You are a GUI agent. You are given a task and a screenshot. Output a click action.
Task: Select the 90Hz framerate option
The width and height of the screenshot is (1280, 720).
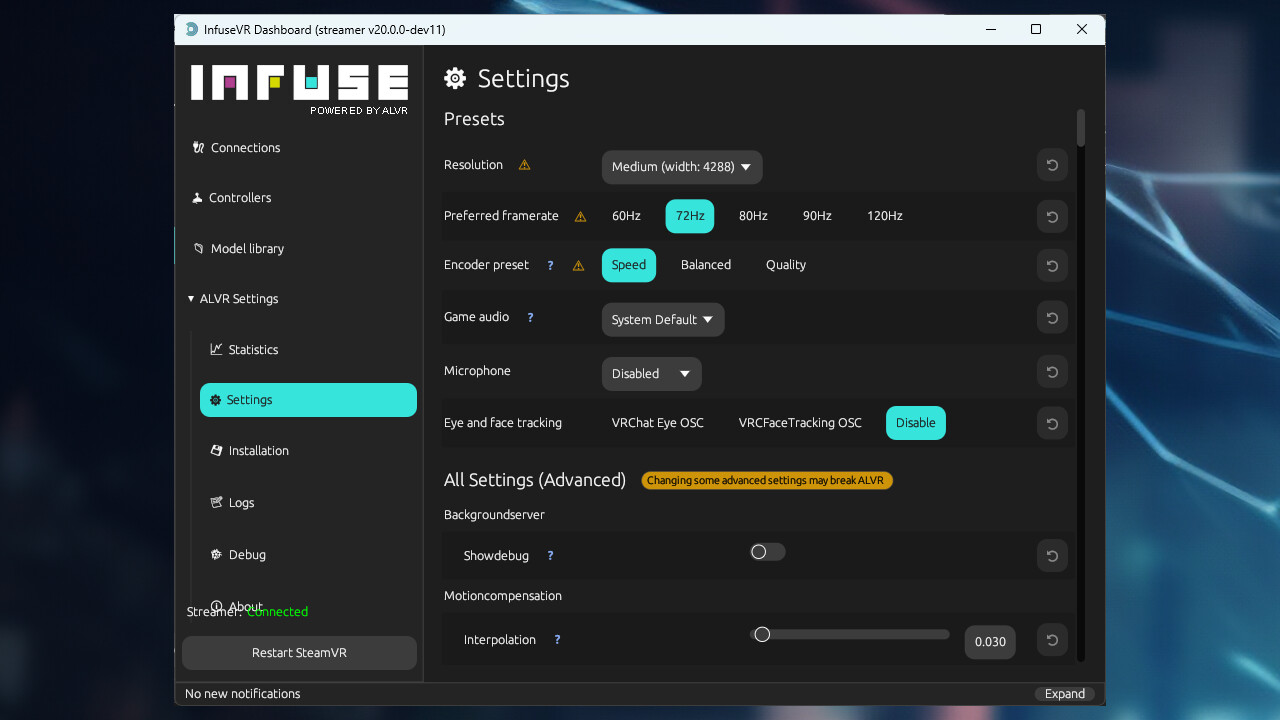[x=817, y=216]
